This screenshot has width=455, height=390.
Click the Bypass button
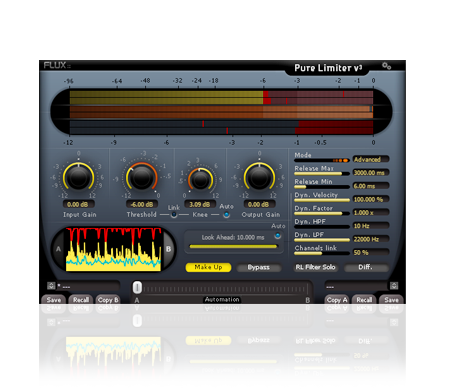259,267
